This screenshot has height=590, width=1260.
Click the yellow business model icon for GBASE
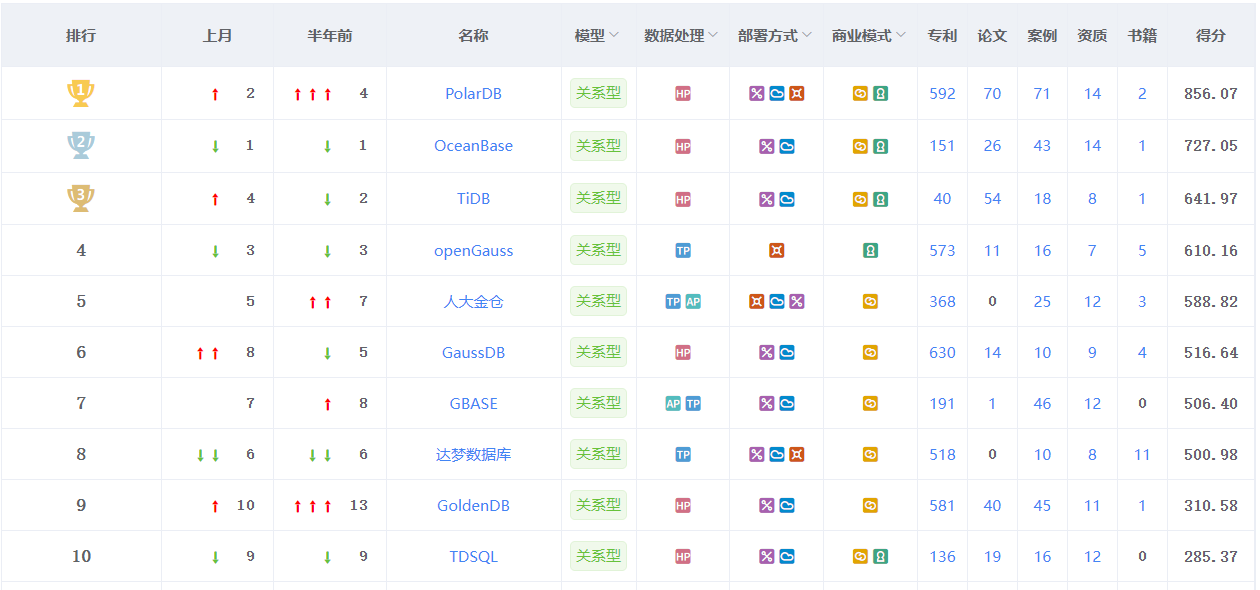click(x=870, y=404)
